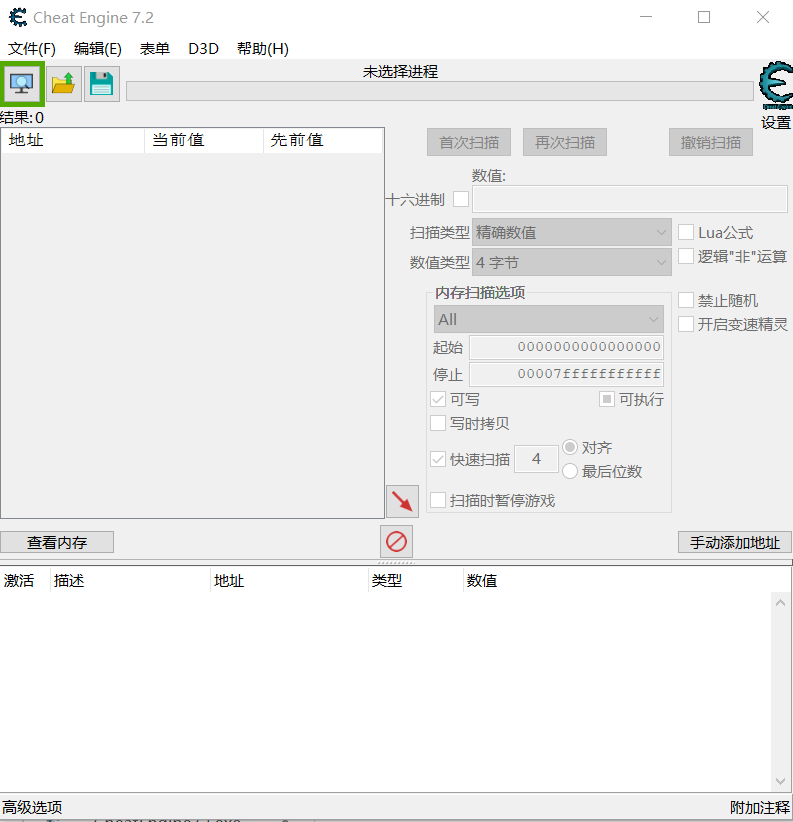Click the 描述 column header
This screenshot has height=822, width=793.
130,581
